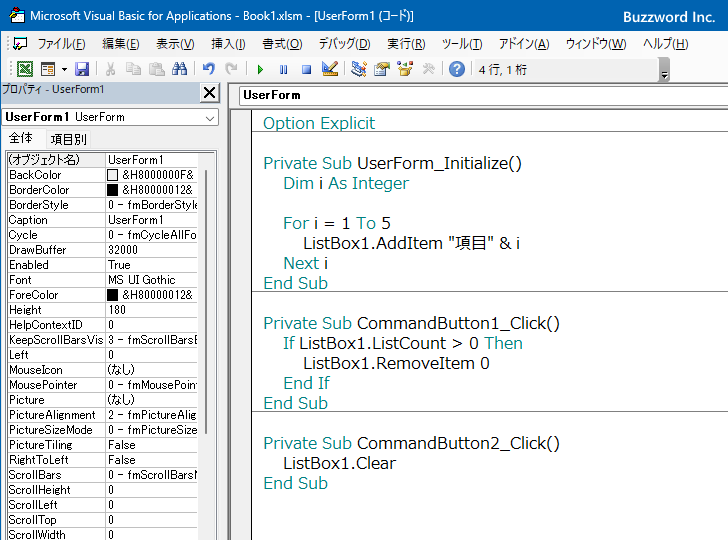728x540 pixels.
Task: Select the MousePointer property row
Action: (x=103, y=385)
